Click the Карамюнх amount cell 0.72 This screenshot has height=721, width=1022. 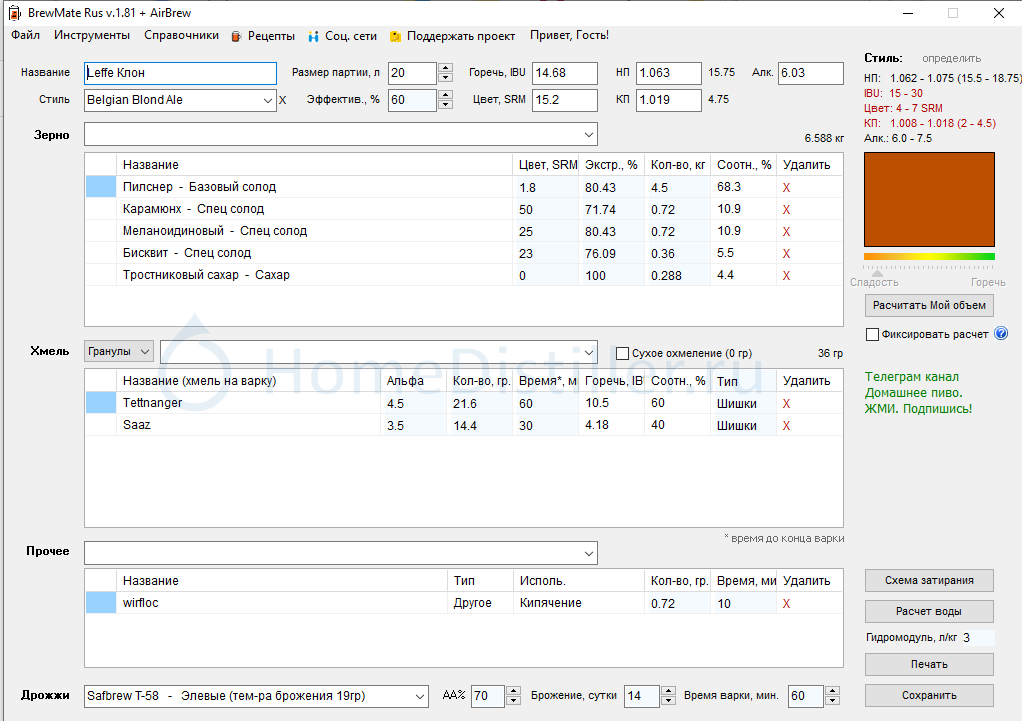click(x=677, y=210)
